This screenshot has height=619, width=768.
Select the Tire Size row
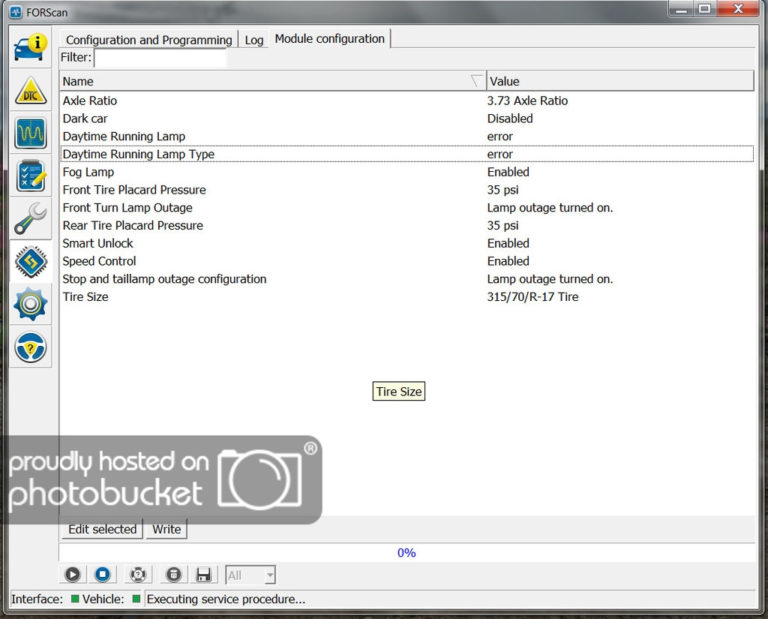407,297
